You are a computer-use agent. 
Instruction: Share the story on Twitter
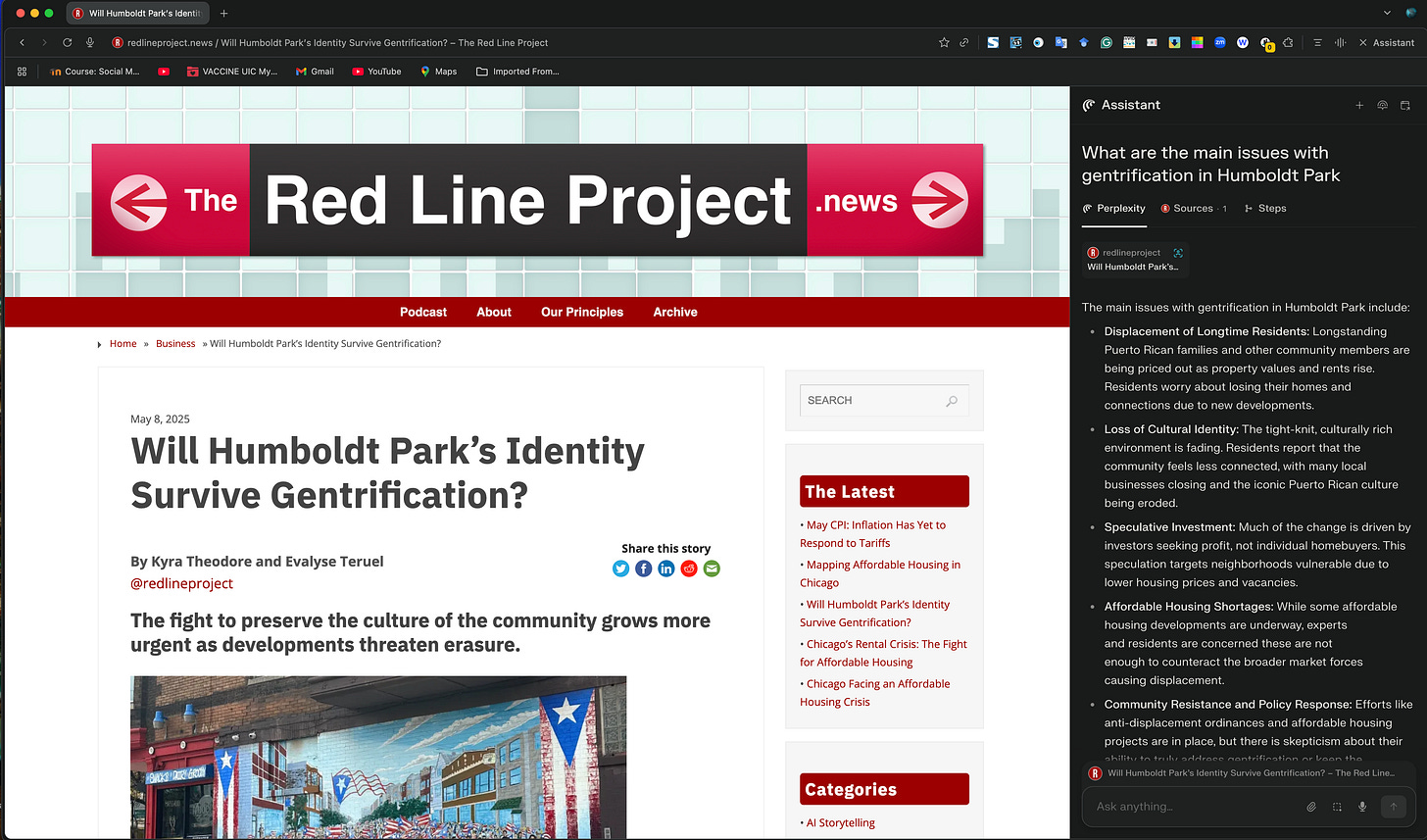tap(620, 568)
